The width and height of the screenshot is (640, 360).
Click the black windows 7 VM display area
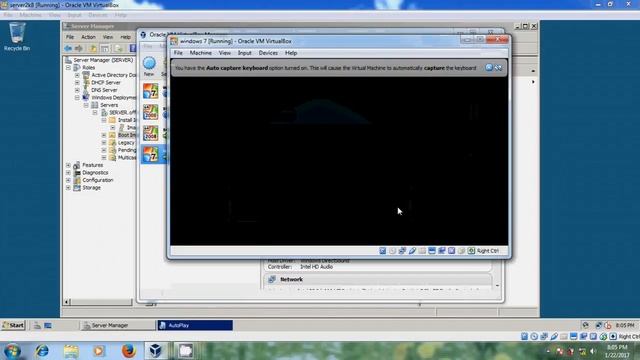pyautogui.click(x=339, y=161)
